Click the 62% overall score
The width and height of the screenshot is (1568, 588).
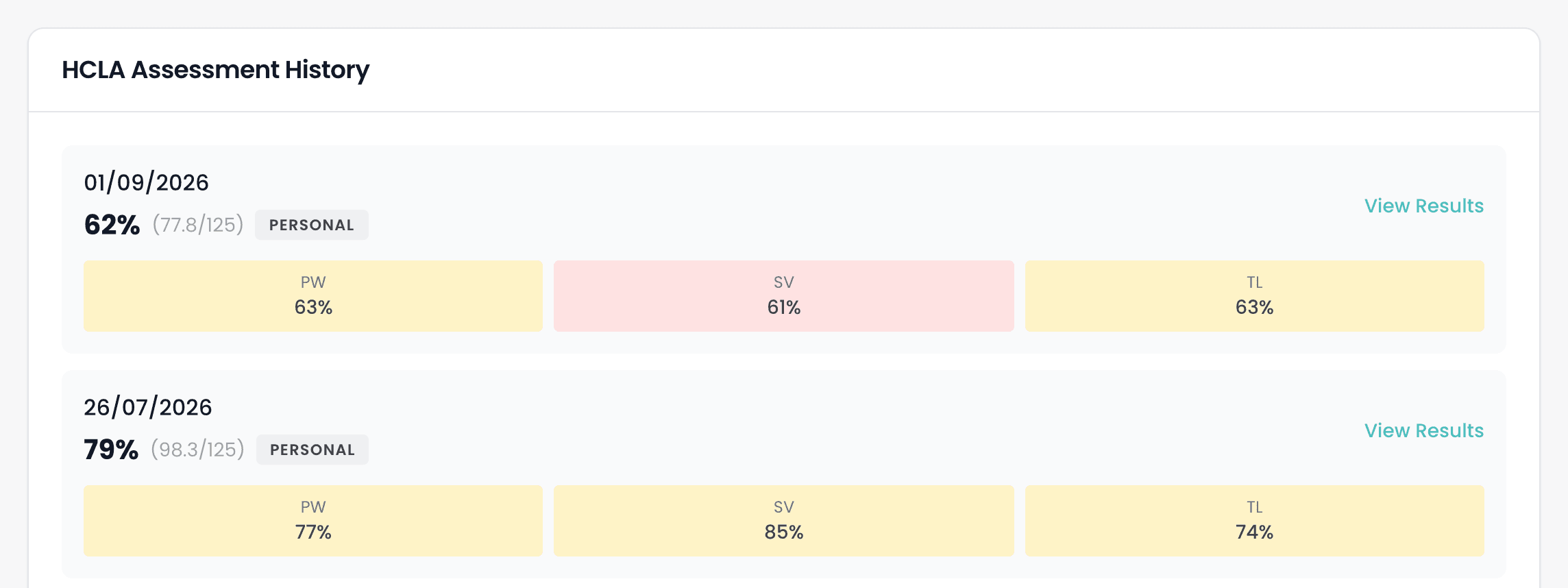pos(112,225)
